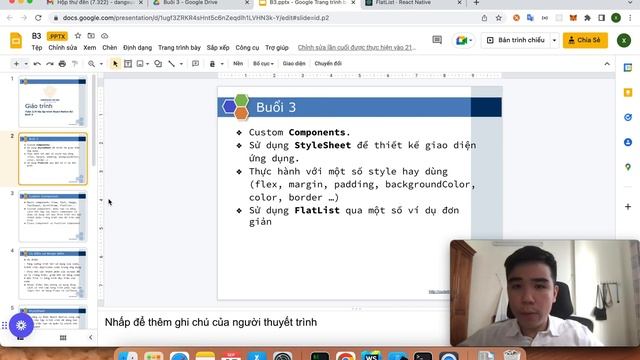The height and width of the screenshot is (360, 640).
Task: Click the zoom magnifier icon
Action: click(91, 64)
